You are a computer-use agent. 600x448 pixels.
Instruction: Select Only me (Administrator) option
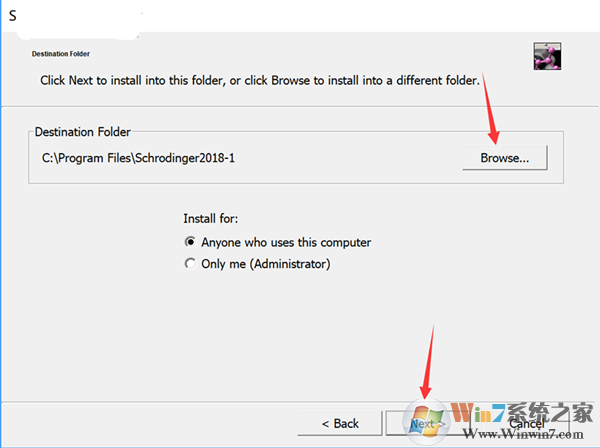pos(257,264)
